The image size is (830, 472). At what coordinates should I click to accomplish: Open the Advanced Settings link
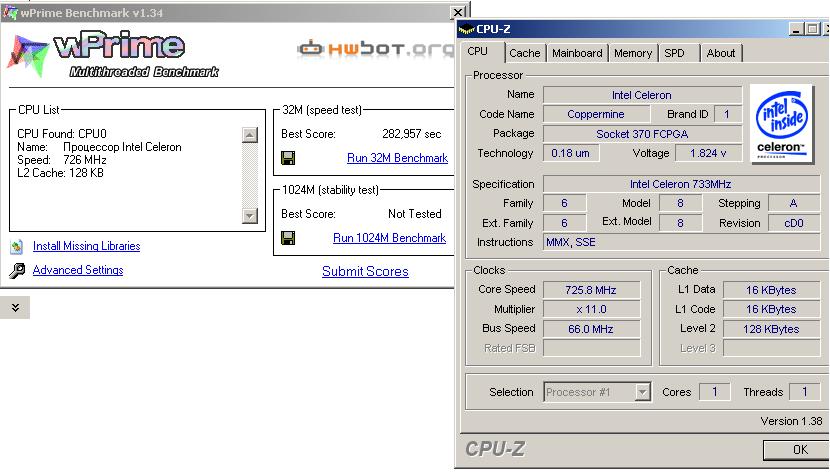click(78, 270)
